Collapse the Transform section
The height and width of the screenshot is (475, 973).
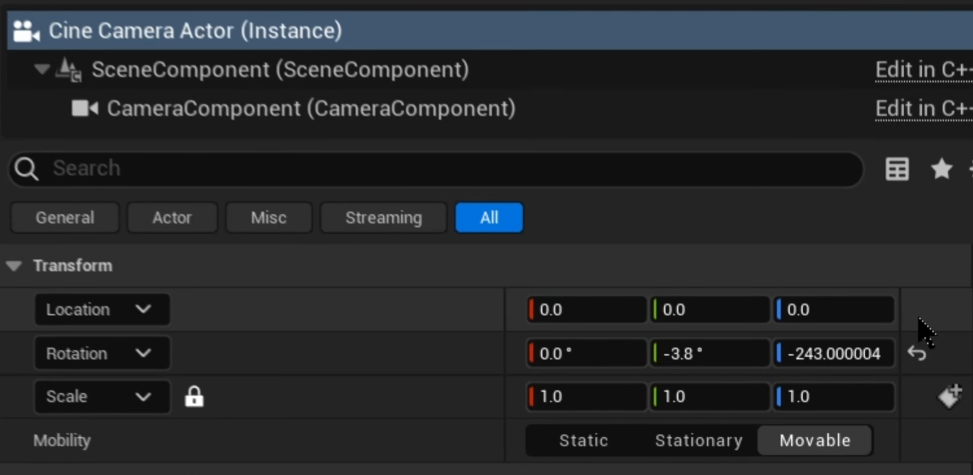point(14,266)
